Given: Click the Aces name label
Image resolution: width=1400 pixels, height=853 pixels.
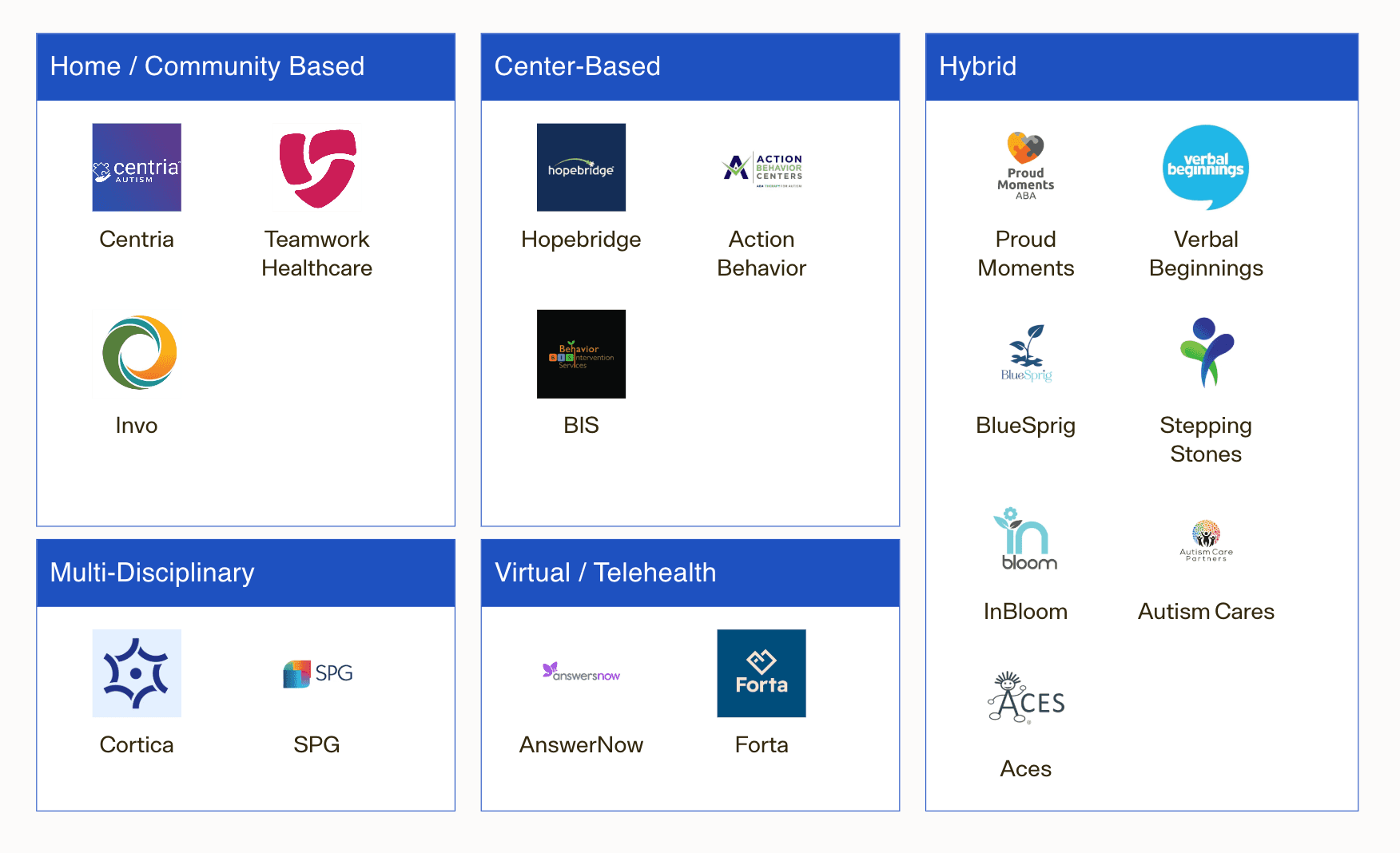Looking at the screenshot, I should [x=1026, y=768].
